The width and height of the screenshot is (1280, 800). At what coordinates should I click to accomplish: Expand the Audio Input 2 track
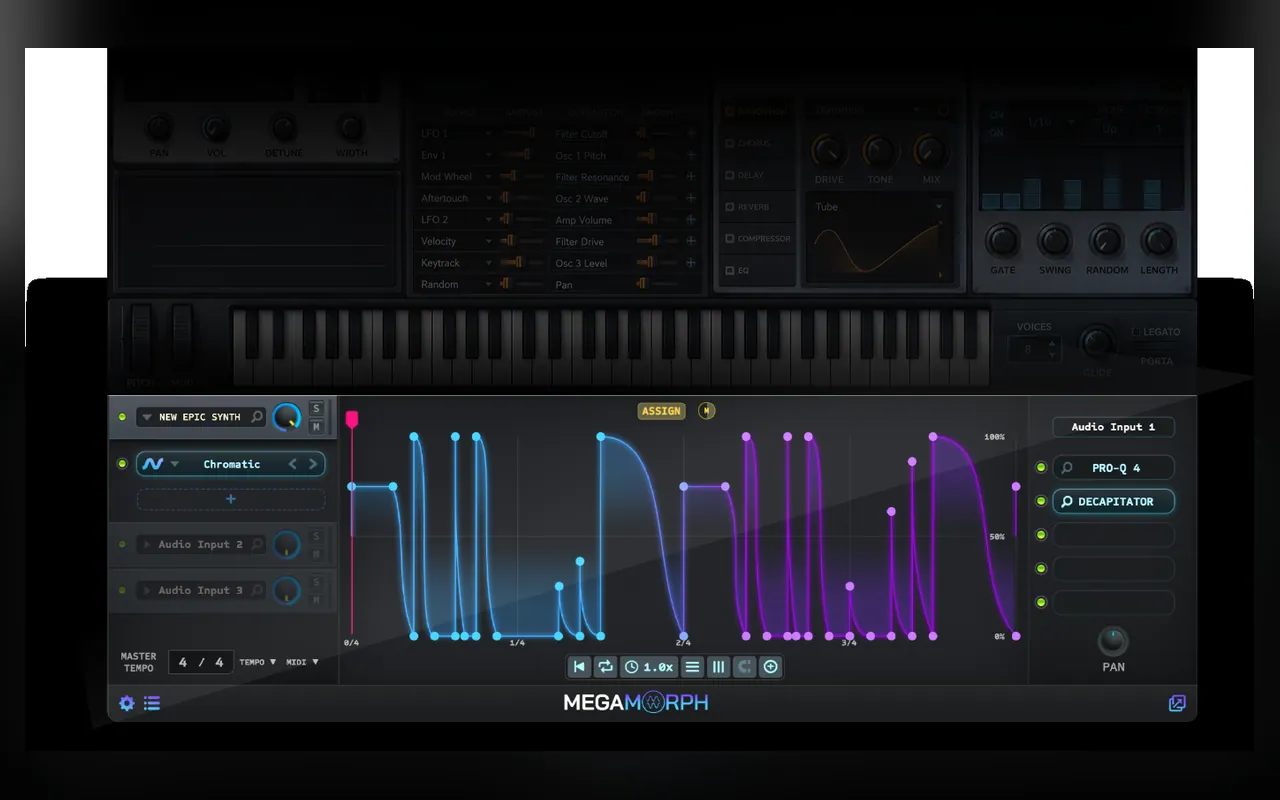tap(147, 544)
